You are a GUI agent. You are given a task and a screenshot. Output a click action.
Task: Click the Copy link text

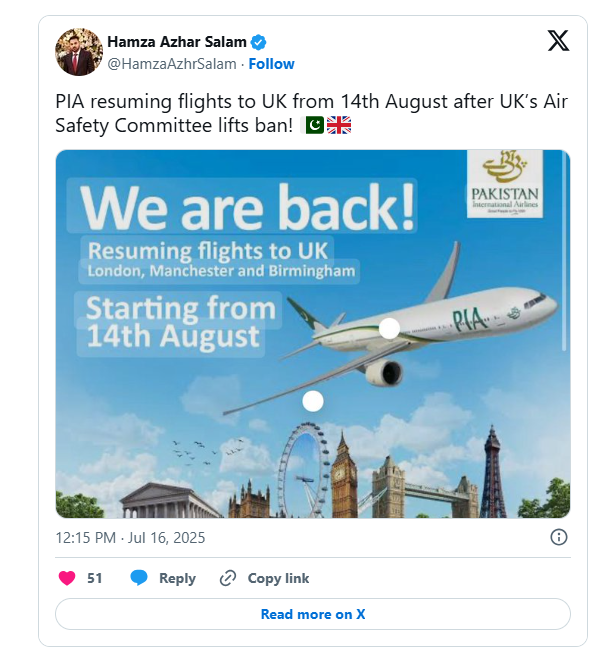point(278,578)
